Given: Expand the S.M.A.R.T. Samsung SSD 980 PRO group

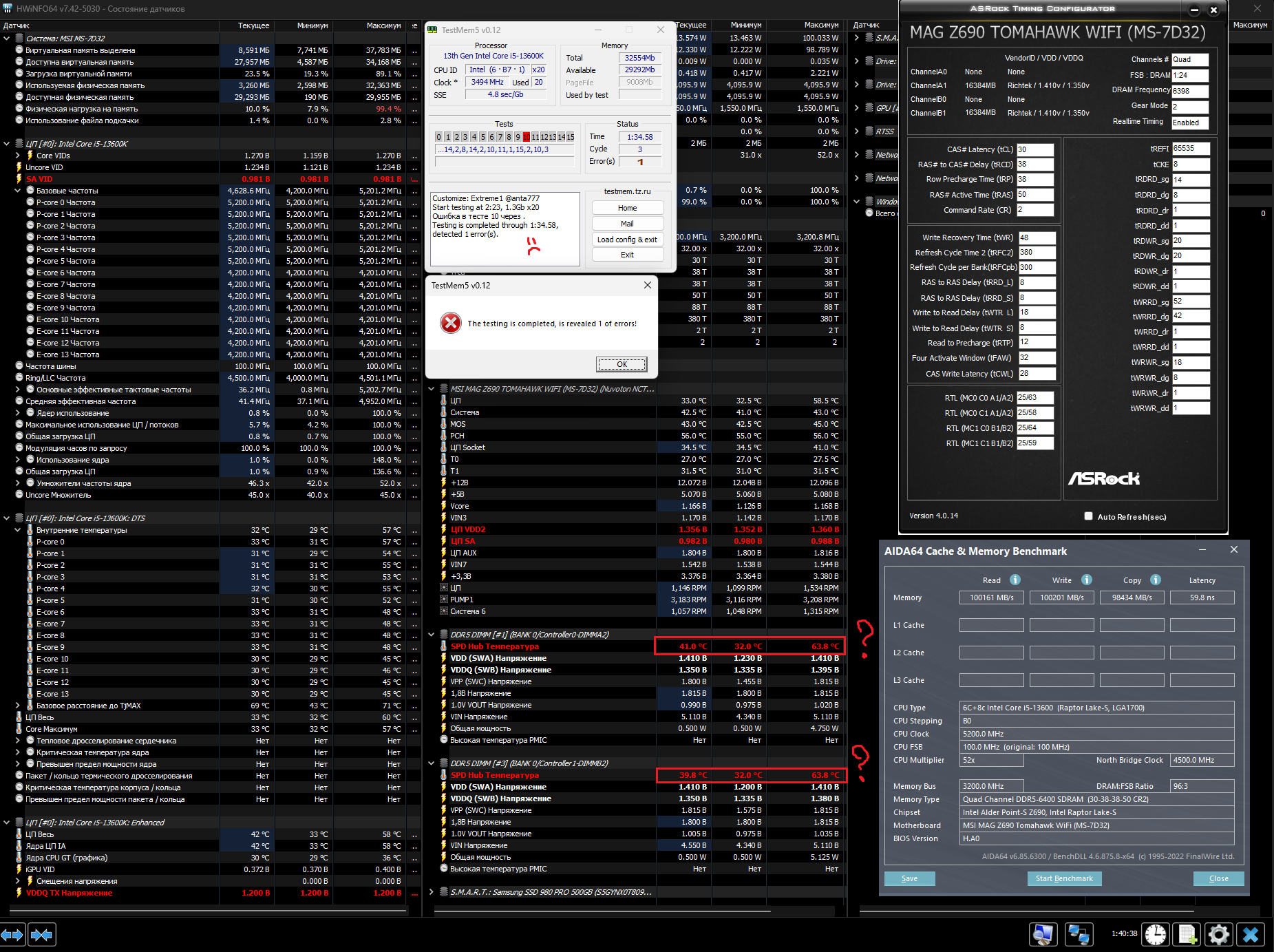Looking at the screenshot, I should 432,892.
